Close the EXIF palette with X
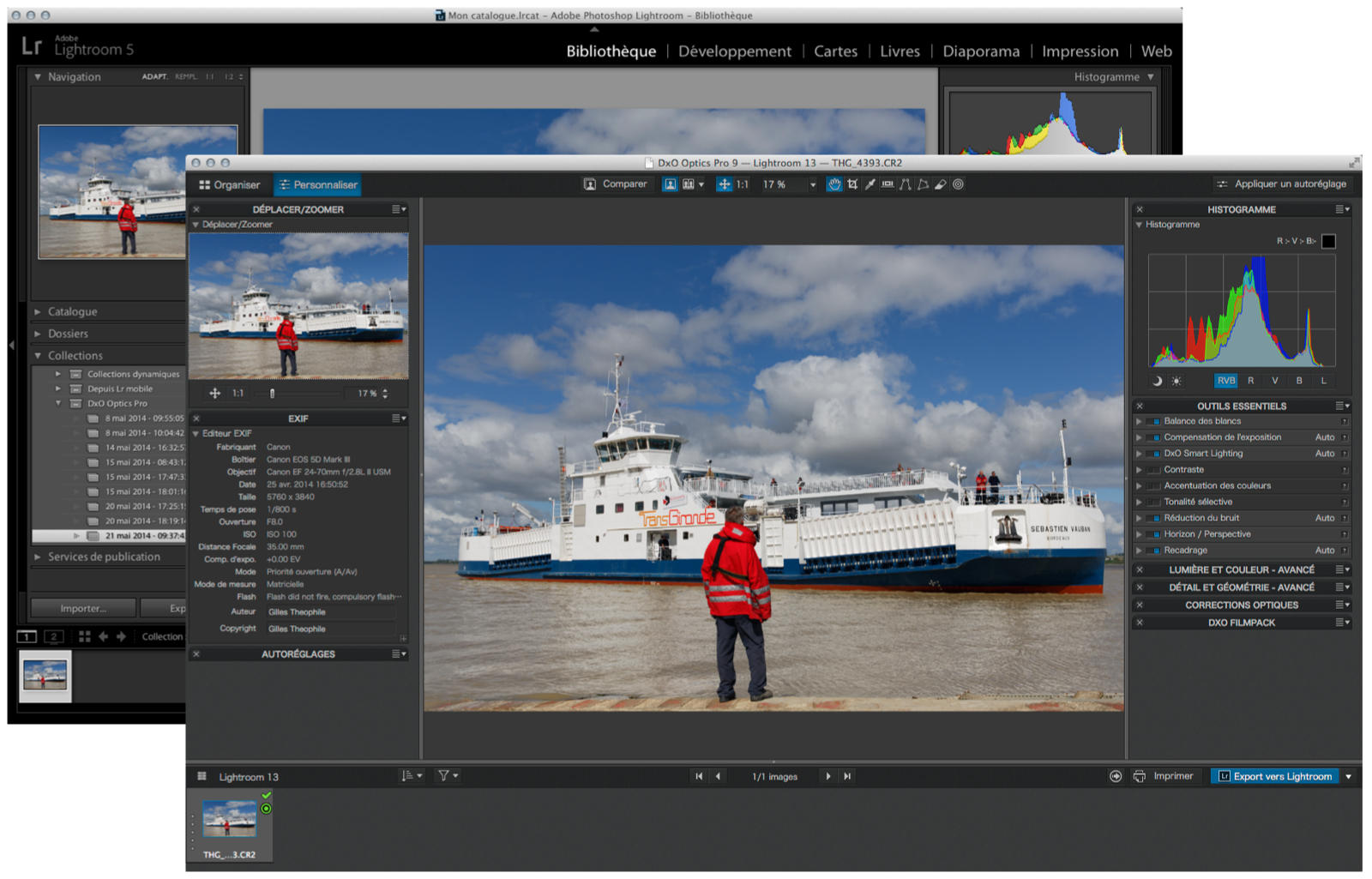1372x879 pixels. tap(196, 418)
